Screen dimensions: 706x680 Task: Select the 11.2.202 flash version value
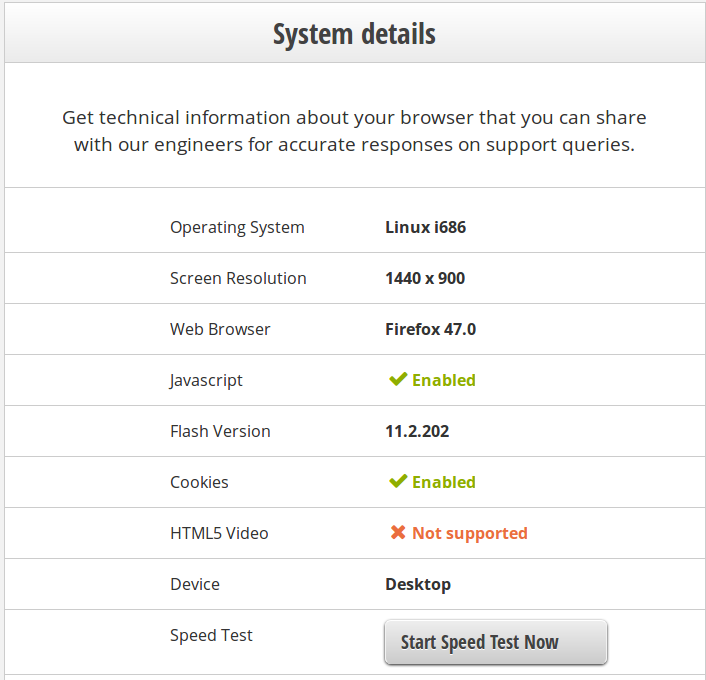click(417, 431)
